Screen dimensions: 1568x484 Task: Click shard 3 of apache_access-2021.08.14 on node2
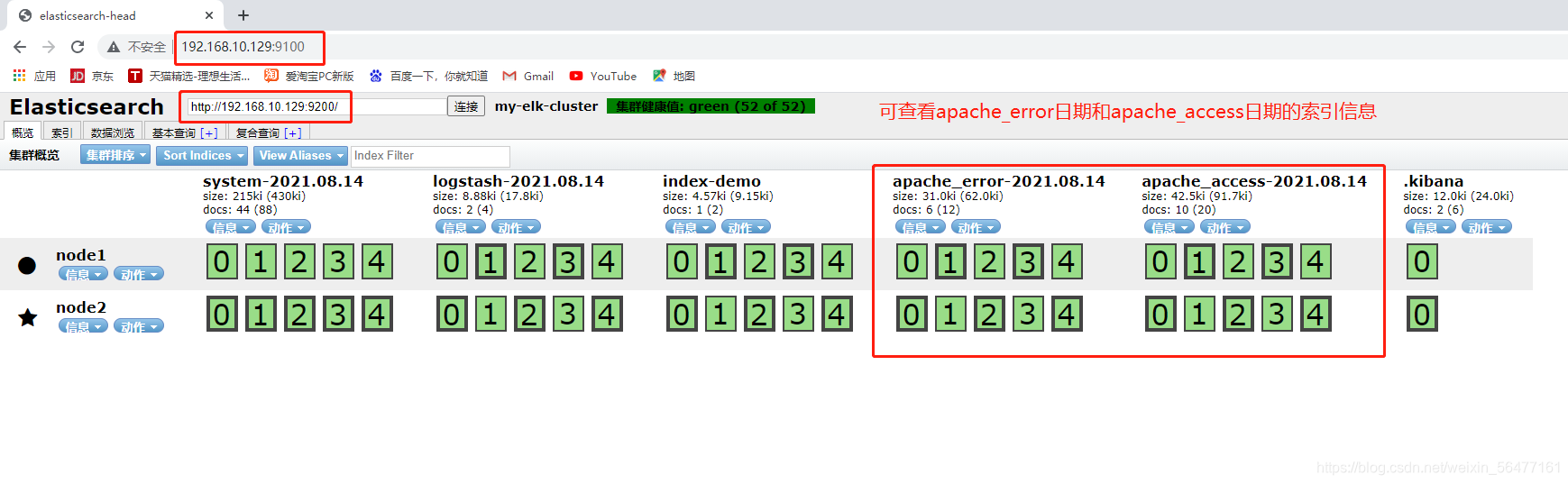coord(1277,314)
